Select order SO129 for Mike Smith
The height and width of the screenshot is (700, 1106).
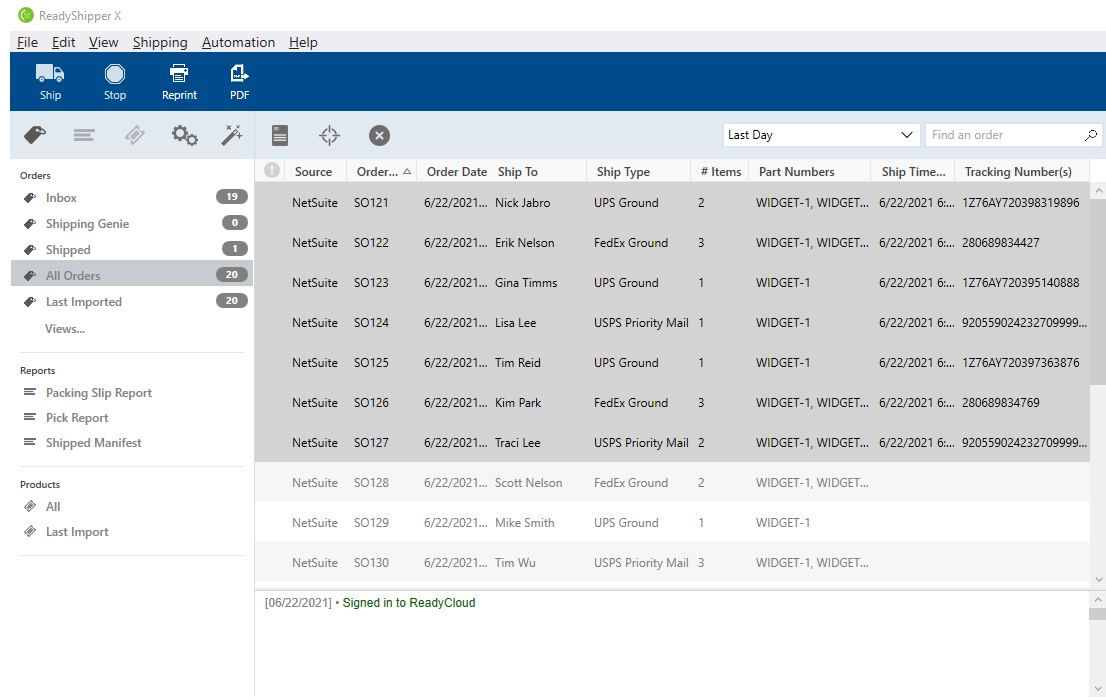click(672, 523)
